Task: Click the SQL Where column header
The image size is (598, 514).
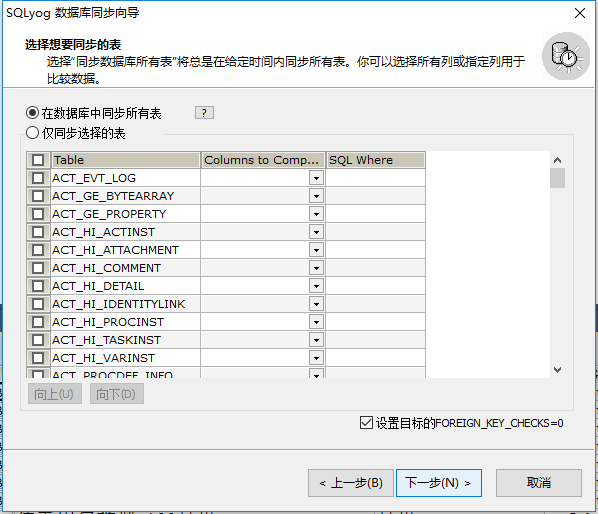Action: pos(376,160)
